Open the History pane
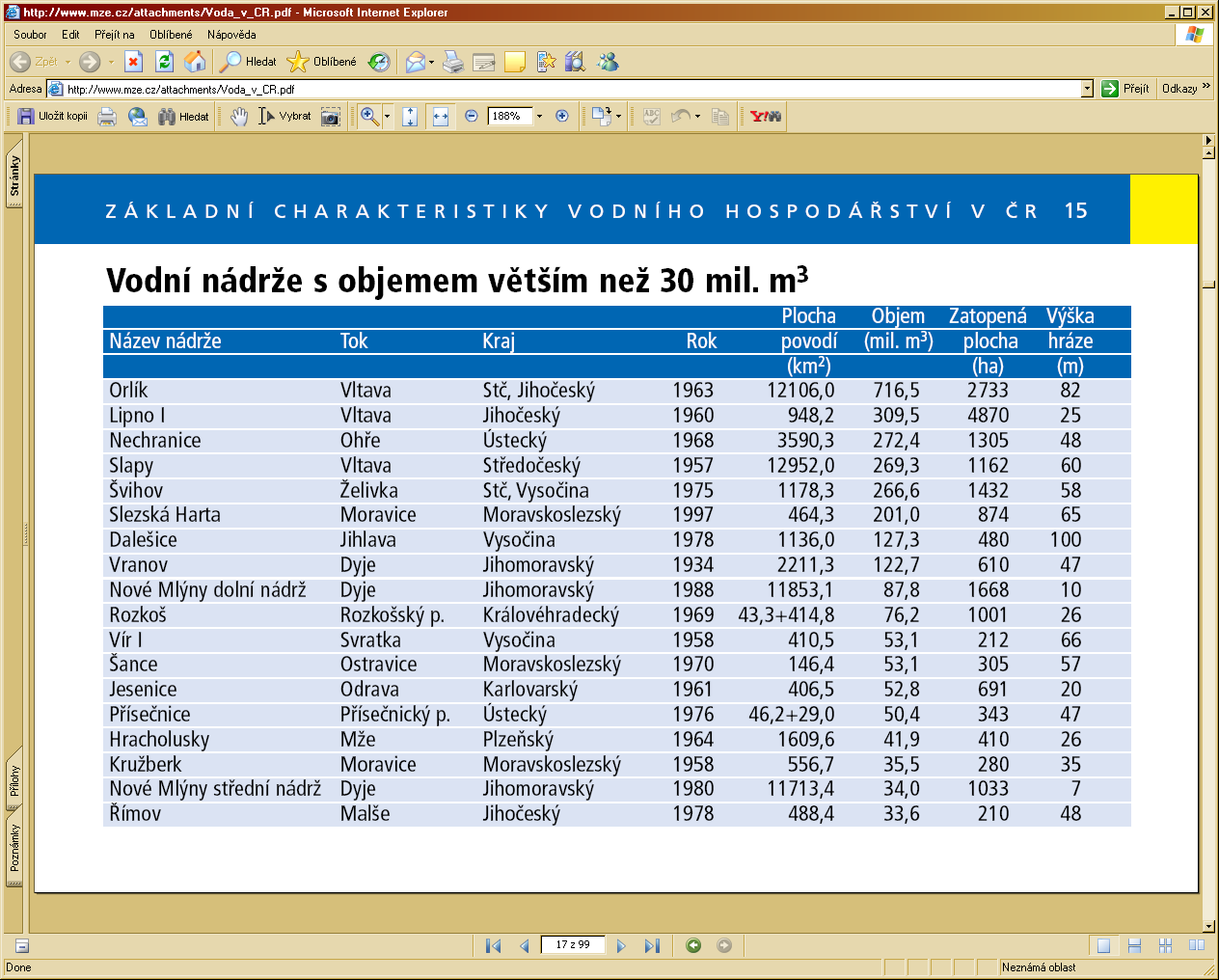This screenshot has width=1219, height=980. click(x=380, y=62)
